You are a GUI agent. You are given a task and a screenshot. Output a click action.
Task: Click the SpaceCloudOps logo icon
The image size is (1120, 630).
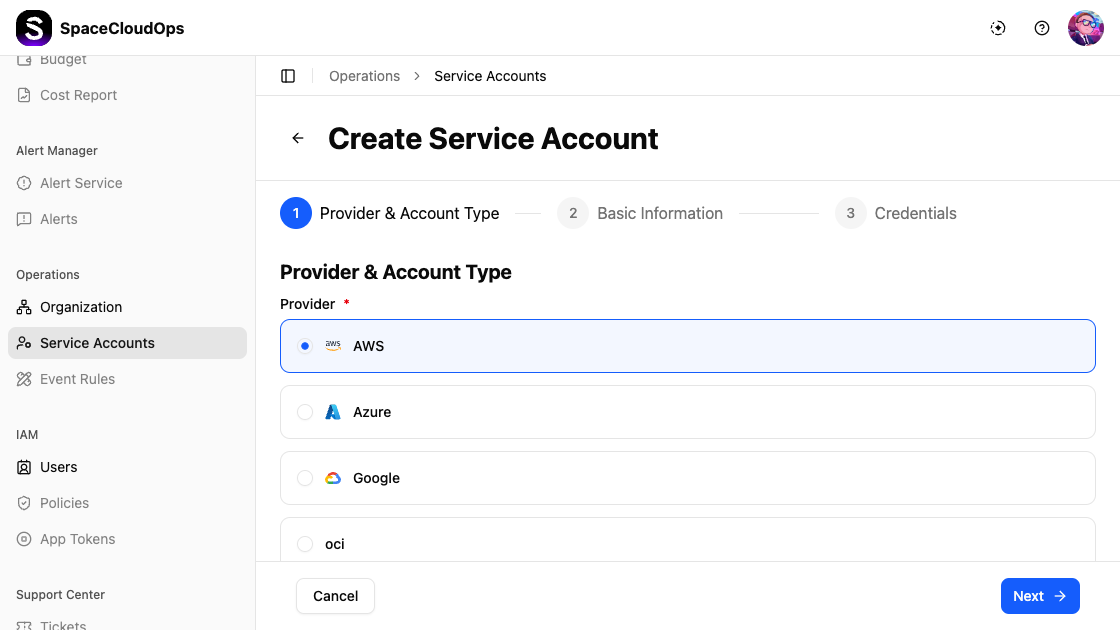pos(33,28)
